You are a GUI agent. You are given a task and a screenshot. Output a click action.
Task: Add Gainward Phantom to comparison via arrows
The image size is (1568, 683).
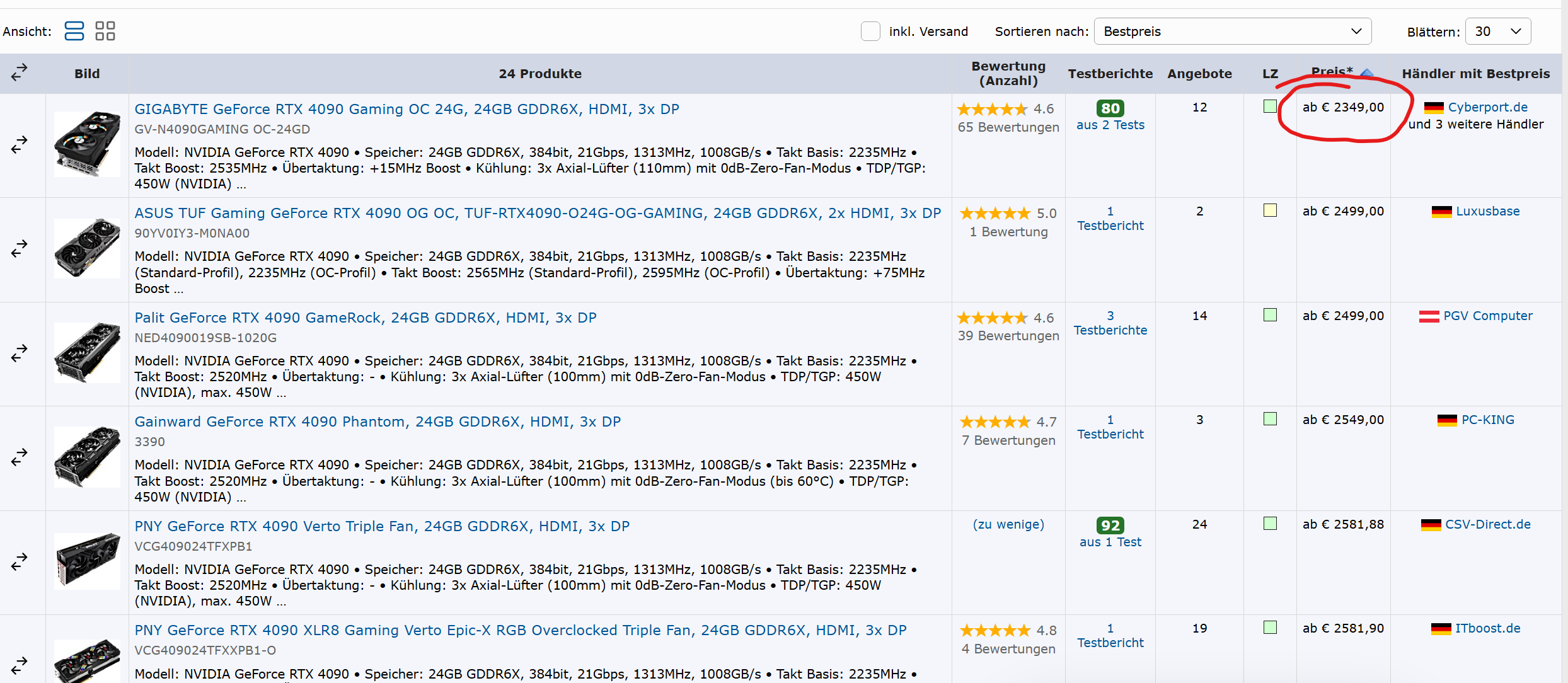(x=20, y=457)
